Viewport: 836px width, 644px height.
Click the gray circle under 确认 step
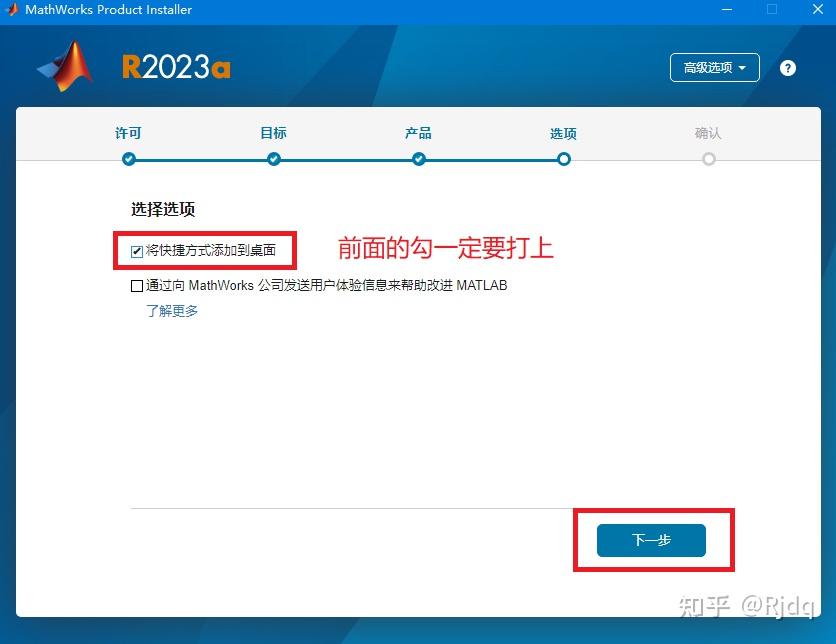click(x=708, y=158)
